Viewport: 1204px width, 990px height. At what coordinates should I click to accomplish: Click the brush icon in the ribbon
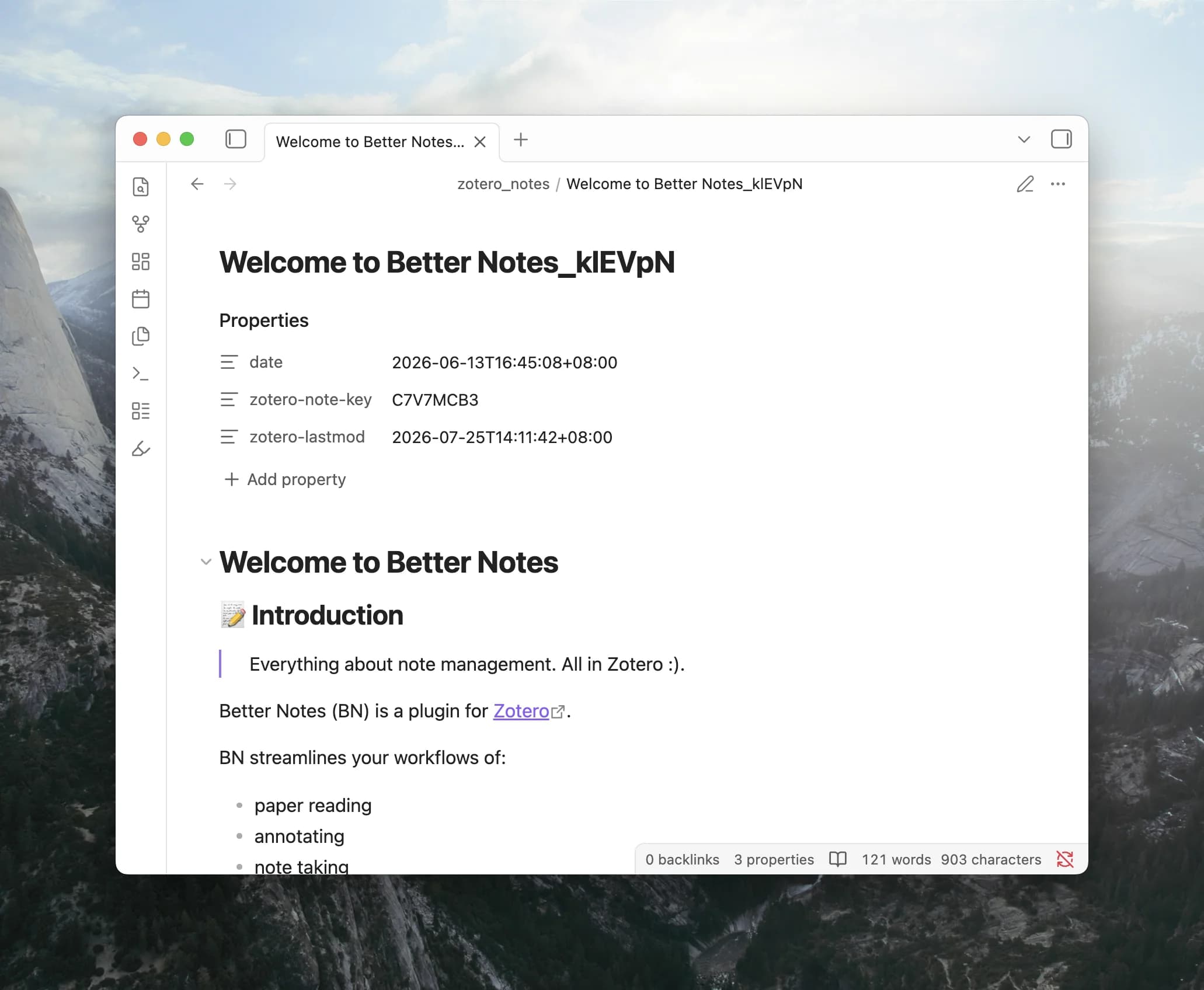tap(141, 448)
